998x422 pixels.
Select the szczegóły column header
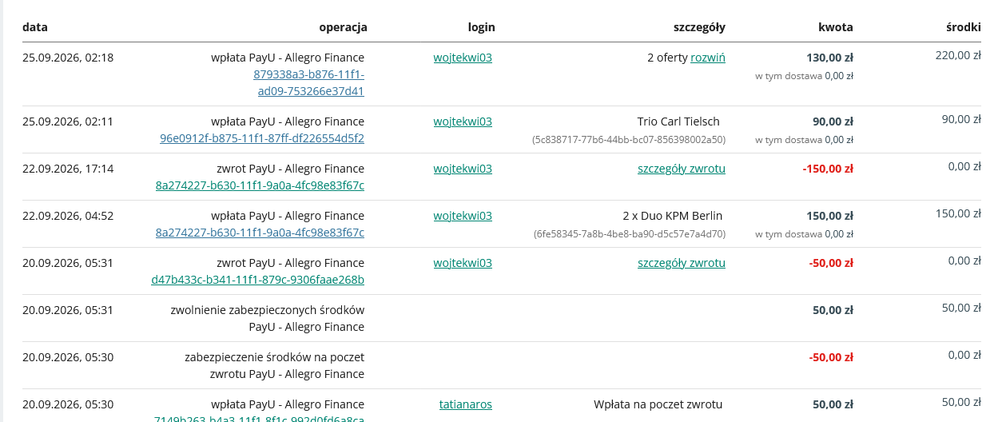click(x=699, y=27)
